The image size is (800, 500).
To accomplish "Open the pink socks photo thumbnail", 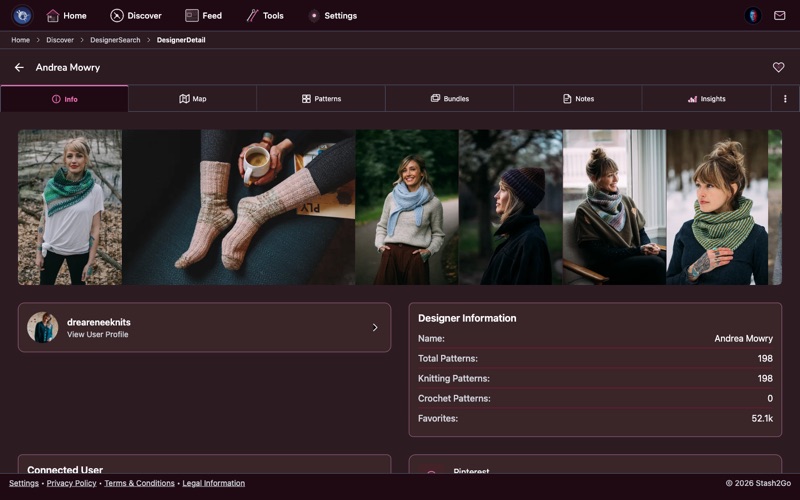I will point(239,207).
